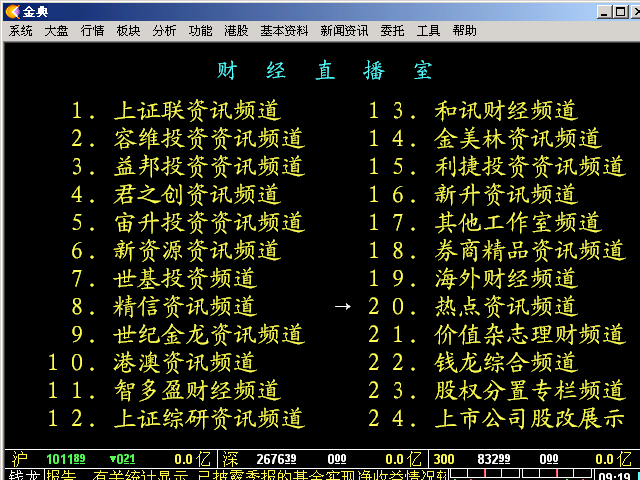Select channel 5 宙升投资资讯频道
Viewport: 640px width, 480px height.
click(x=188, y=222)
